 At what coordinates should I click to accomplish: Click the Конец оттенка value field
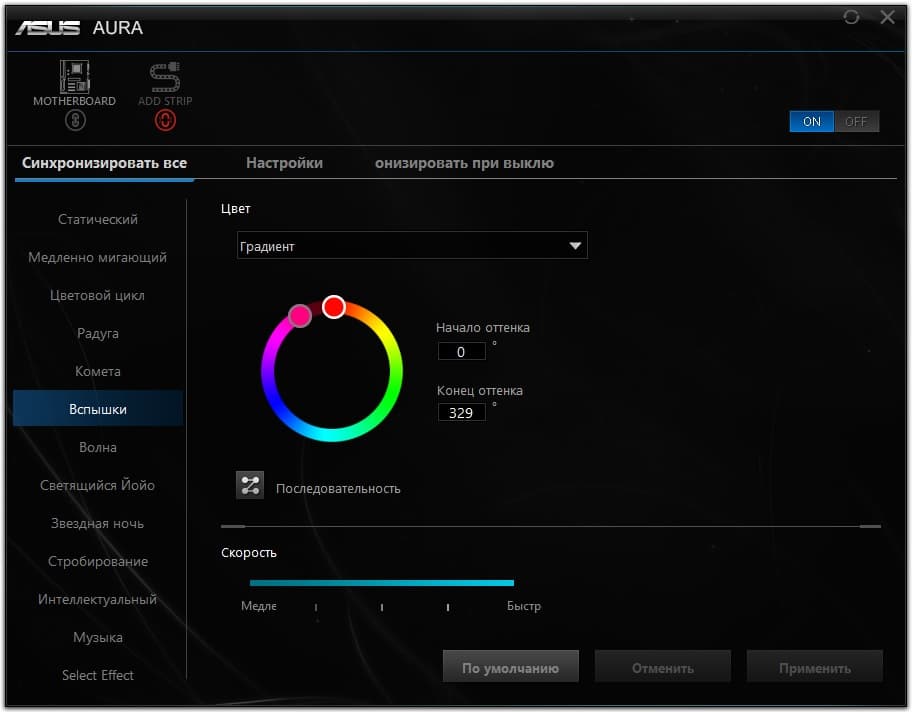click(x=461, y=412)
